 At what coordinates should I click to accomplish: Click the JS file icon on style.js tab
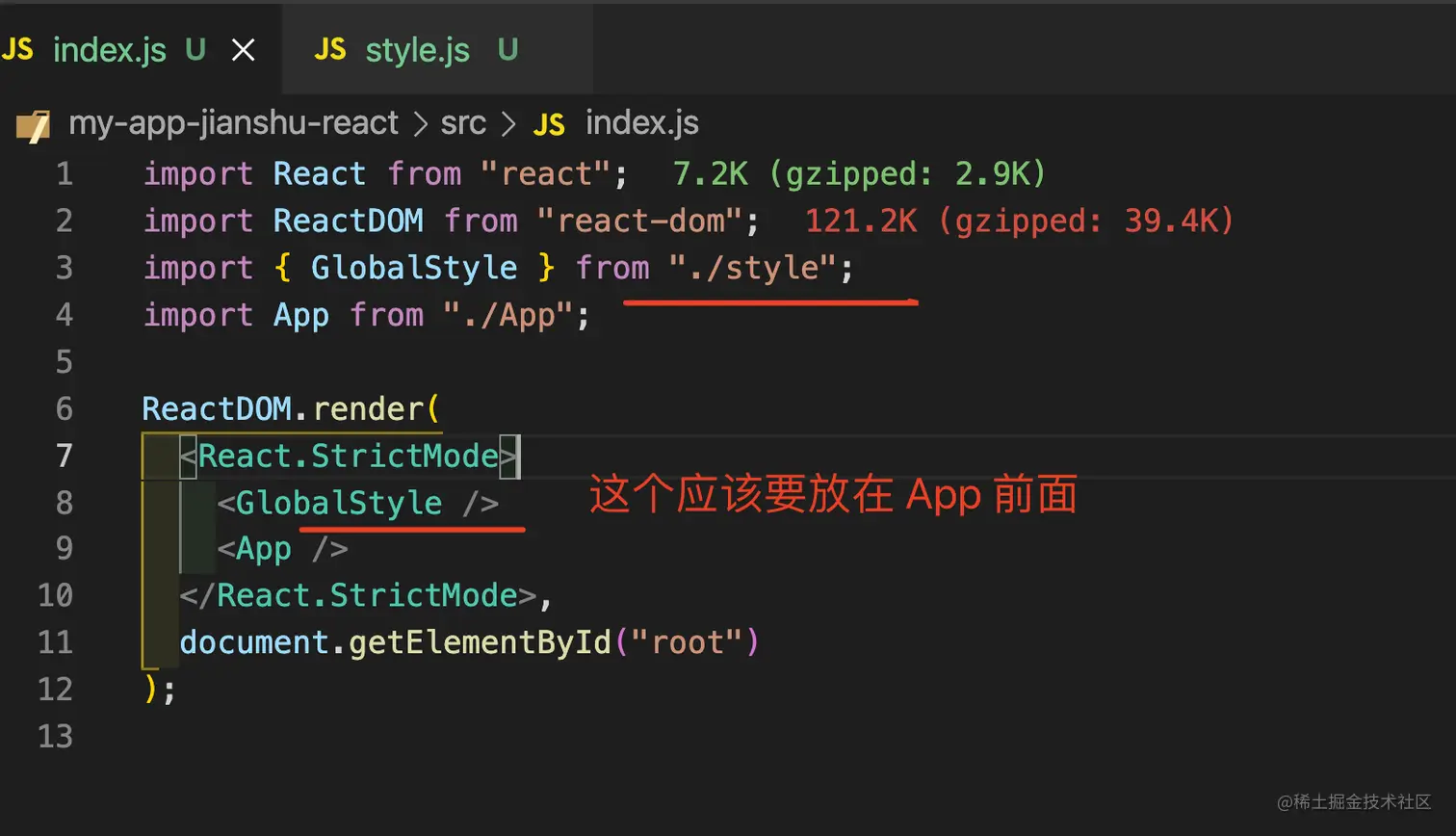pyautogui.click(x=330, y=49)
